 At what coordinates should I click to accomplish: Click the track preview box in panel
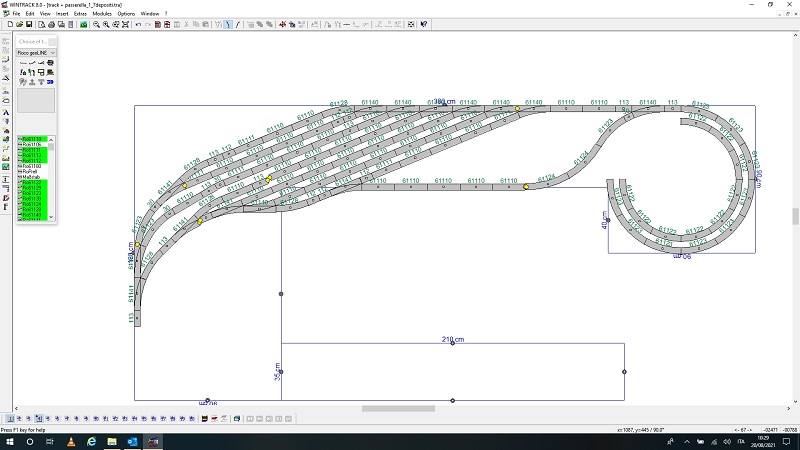click(x=36, y=102)
